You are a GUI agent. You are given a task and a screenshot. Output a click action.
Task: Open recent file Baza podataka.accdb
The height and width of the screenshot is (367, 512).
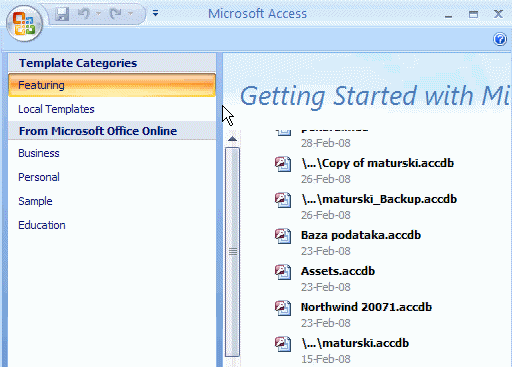[361, 235]
